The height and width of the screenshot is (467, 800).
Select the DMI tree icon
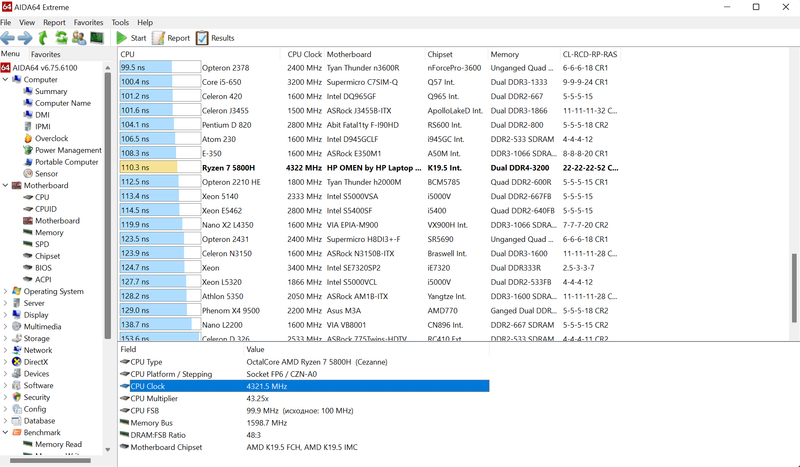[28, 115]
